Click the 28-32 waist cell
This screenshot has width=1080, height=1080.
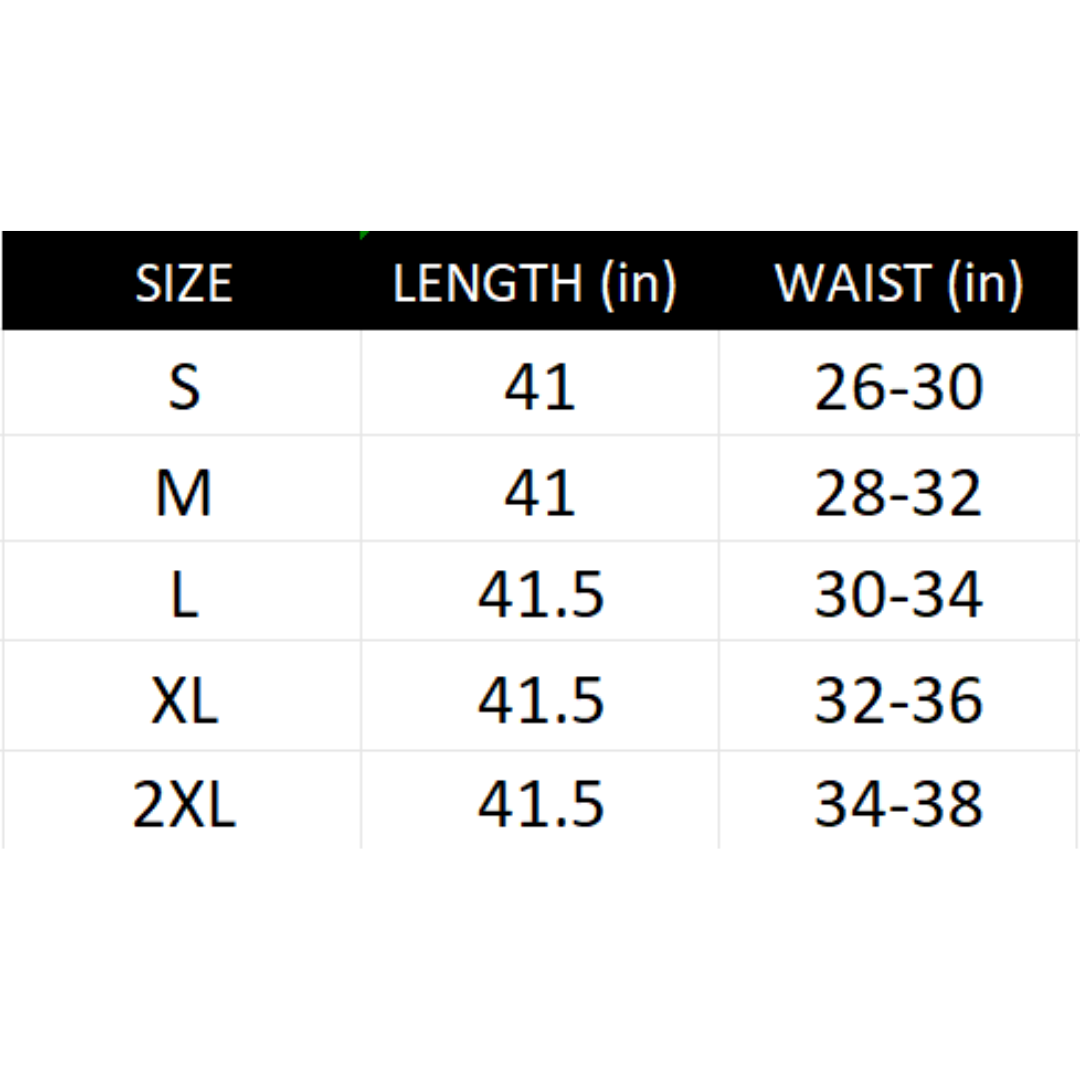[899, 493]
